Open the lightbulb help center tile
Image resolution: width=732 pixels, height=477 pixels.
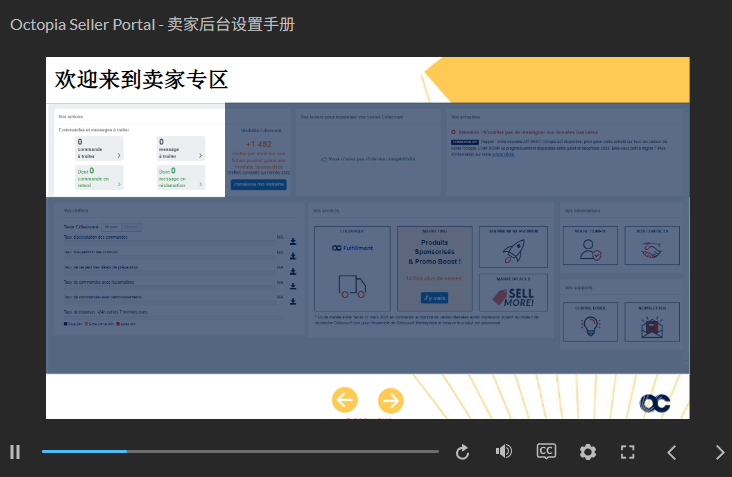click(x=591, y=322)
